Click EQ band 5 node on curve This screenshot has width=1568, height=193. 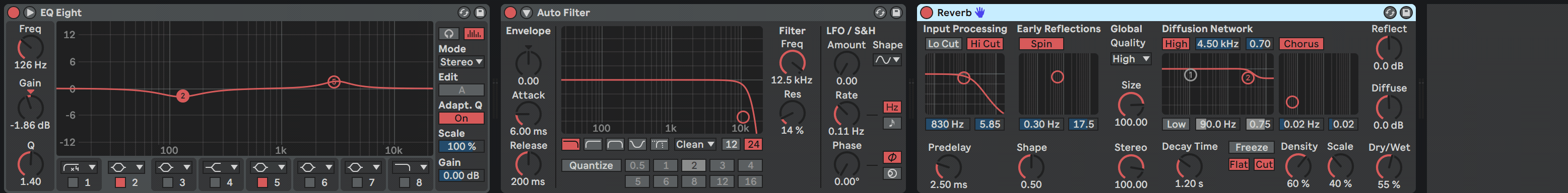pos(334,81)
